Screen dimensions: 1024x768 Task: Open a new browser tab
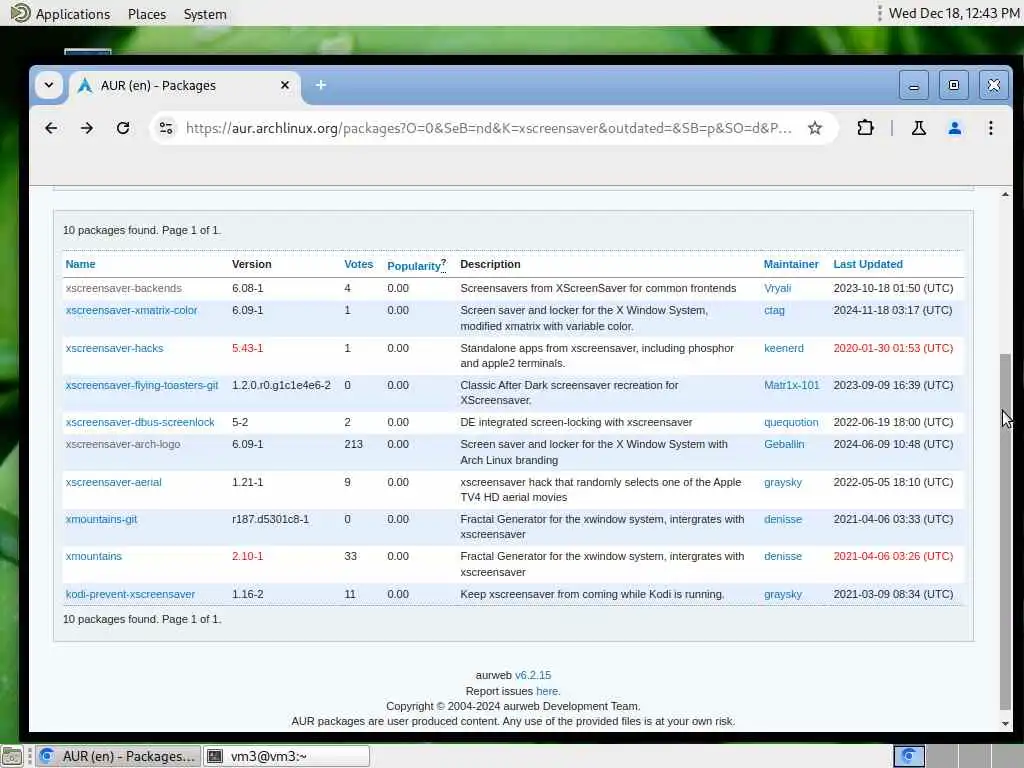[321, 85]
